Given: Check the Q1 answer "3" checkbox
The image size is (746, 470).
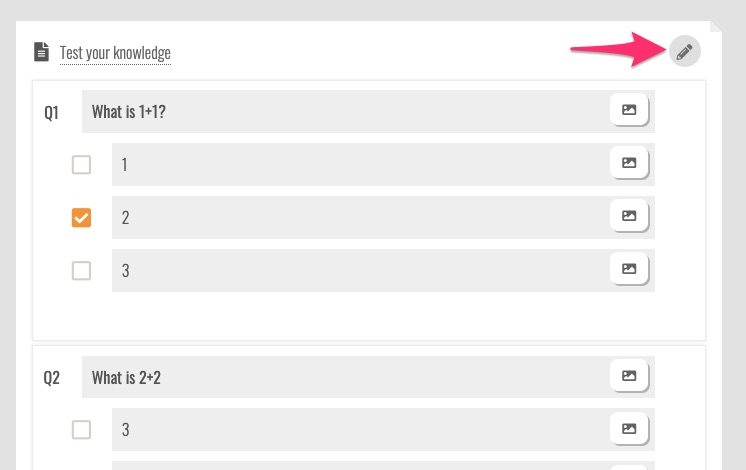Looking at the screenshot, I should pyautogui.click(x=82, y=271).
